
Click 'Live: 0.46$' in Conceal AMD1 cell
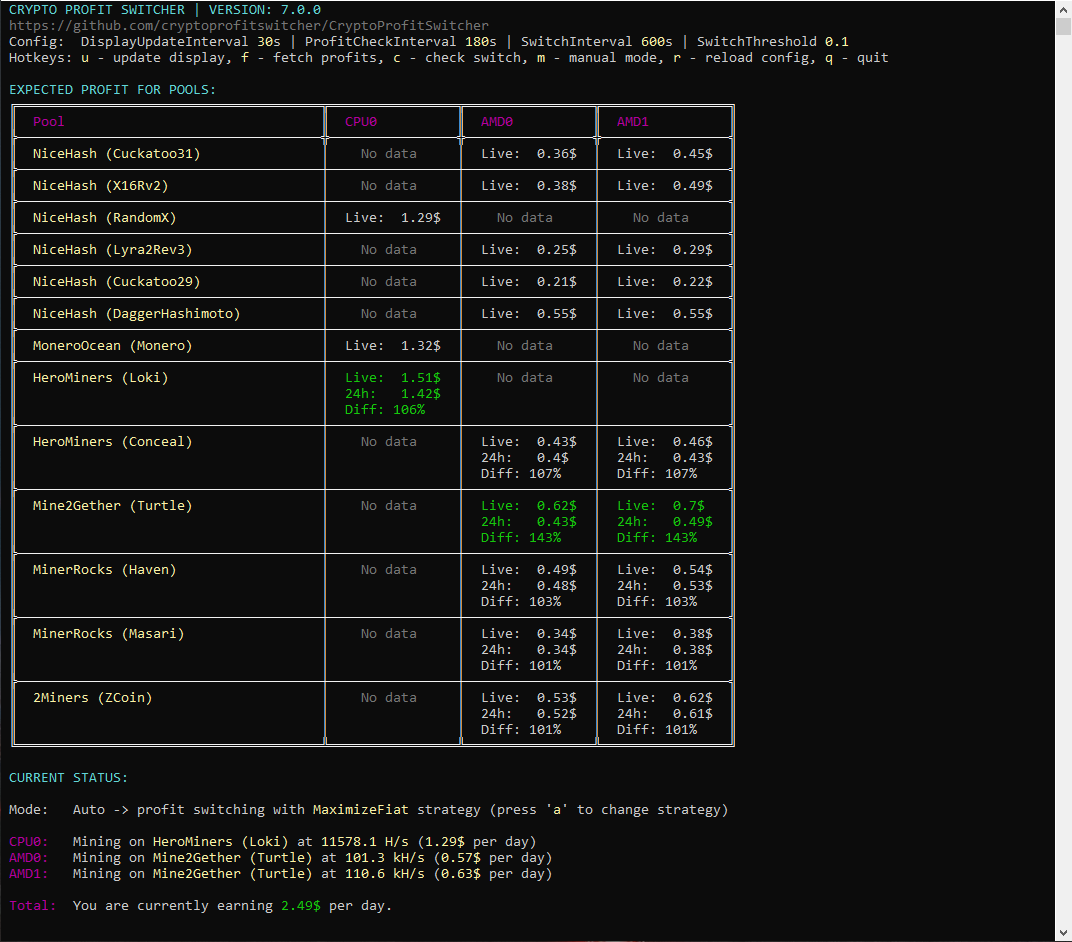(665, 442)
